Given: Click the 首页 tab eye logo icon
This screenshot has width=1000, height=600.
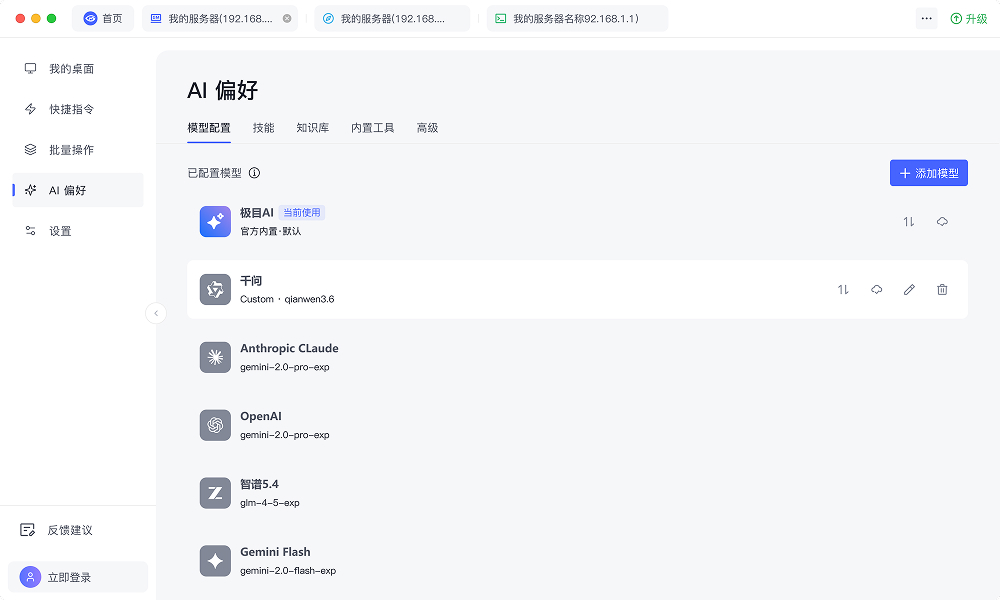Looking at the screenshot, I should click(91, 18).
